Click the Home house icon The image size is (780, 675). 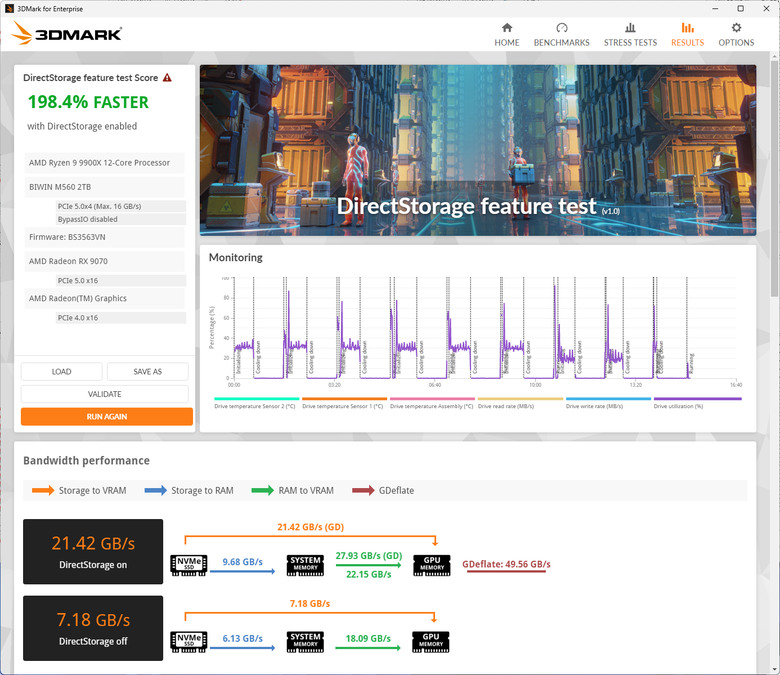507,27
